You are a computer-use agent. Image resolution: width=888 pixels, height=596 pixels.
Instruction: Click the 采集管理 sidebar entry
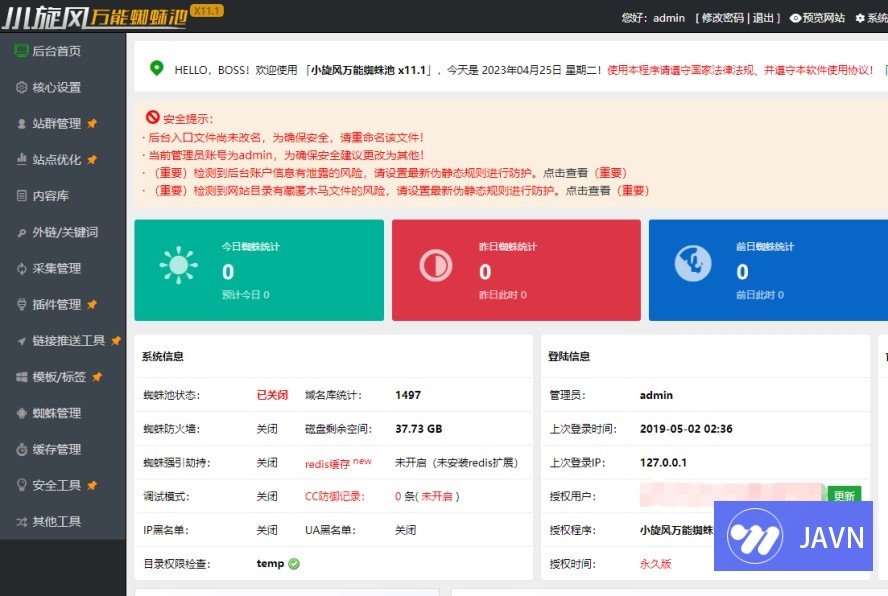(x=57, y=269)
